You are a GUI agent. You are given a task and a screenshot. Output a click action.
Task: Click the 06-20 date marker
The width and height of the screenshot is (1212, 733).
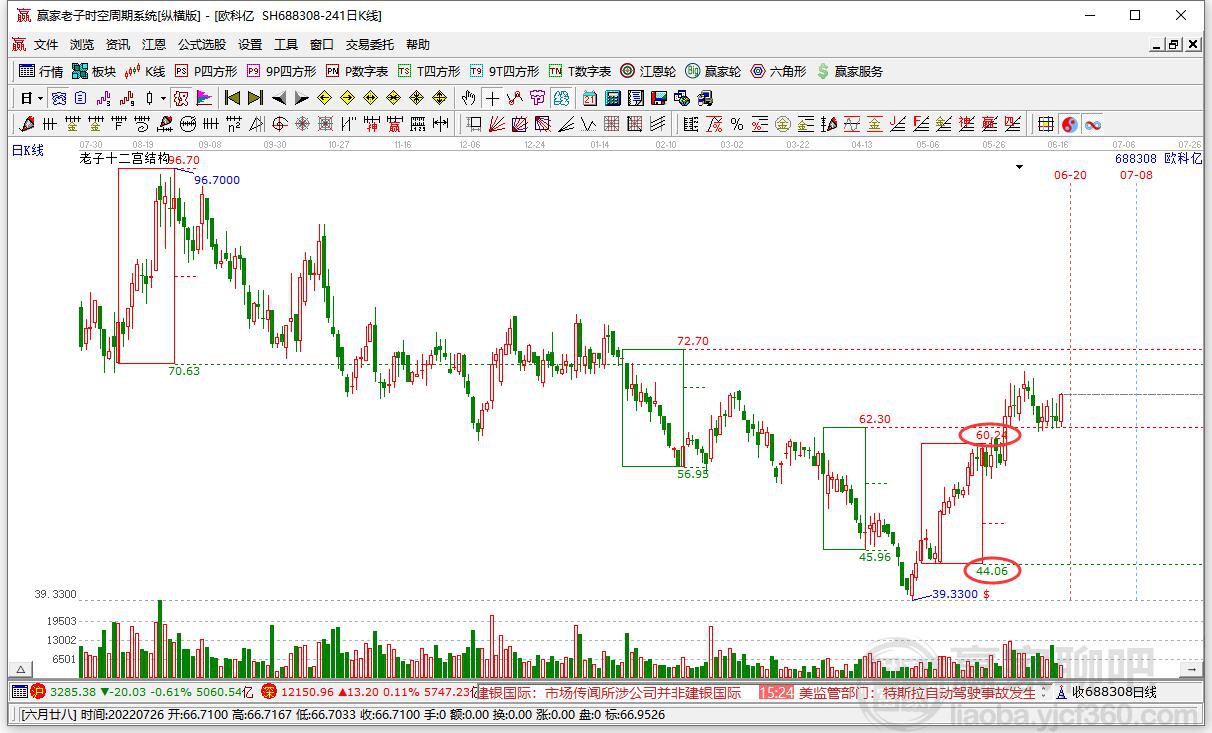coord(1070,175)
